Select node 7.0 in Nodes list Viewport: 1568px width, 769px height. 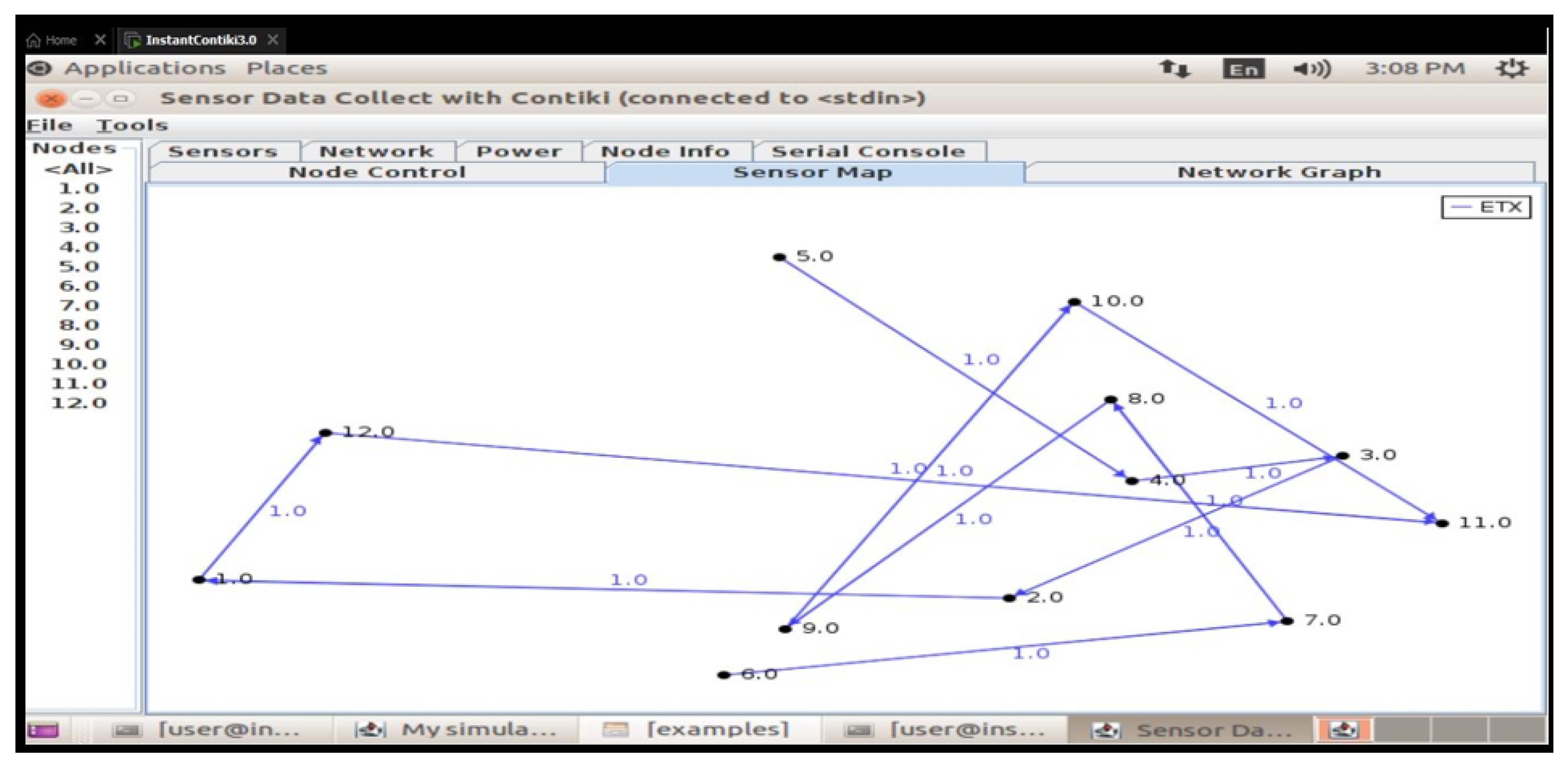point(78,305)
